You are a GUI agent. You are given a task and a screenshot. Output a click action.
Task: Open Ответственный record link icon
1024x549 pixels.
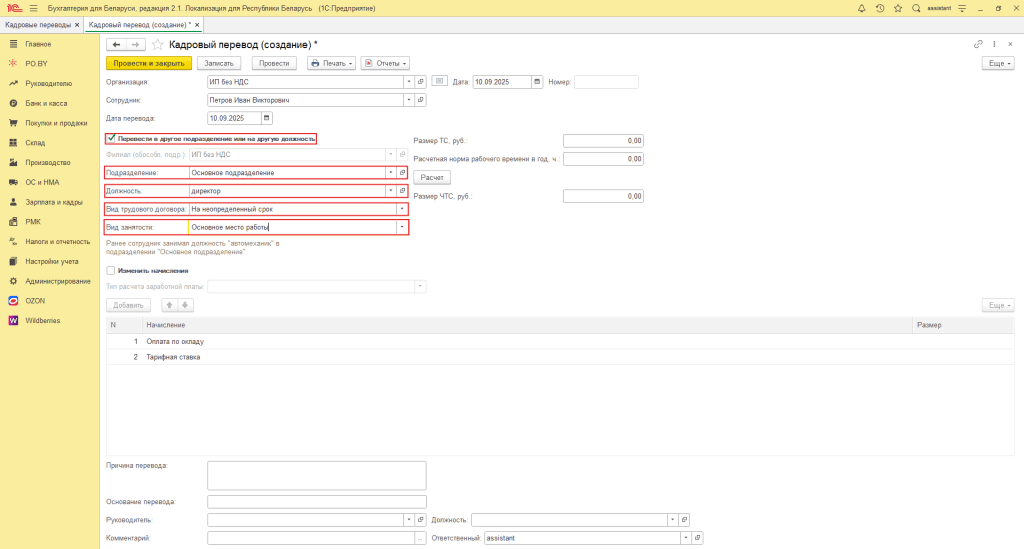click(x=697, y=538)
